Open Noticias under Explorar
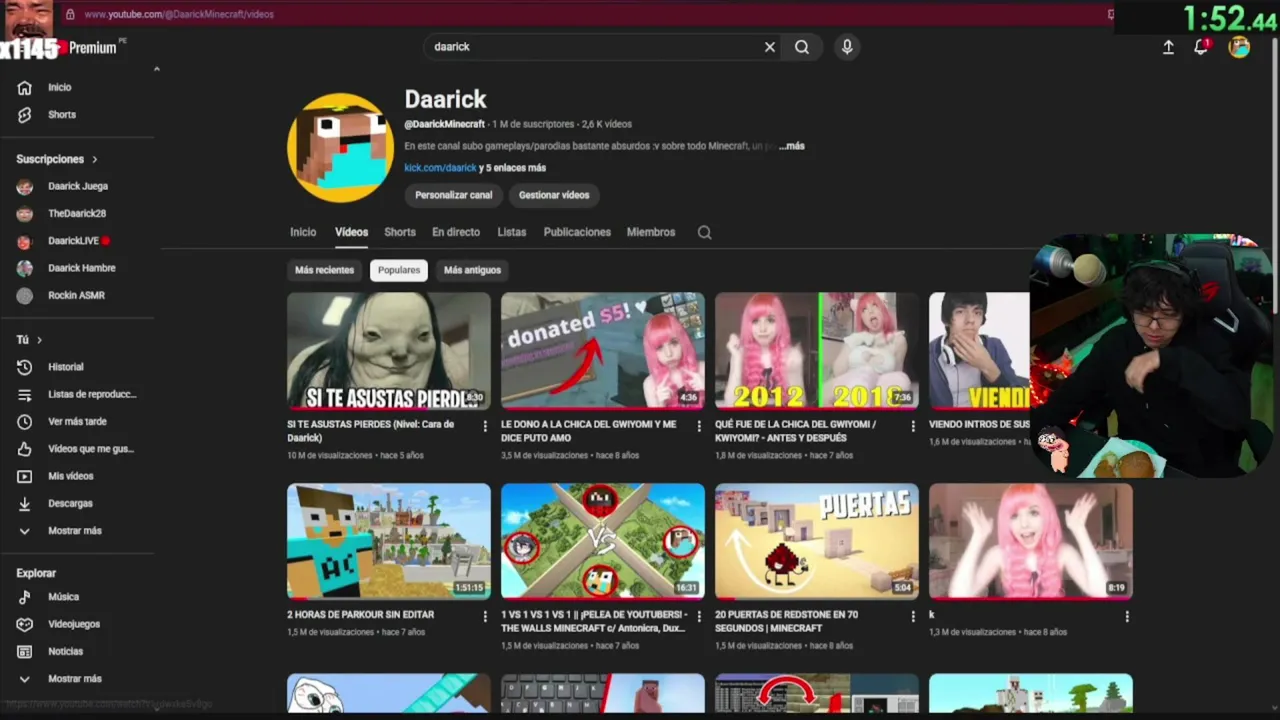1280x720 pixels. click(x=65, y=651)
